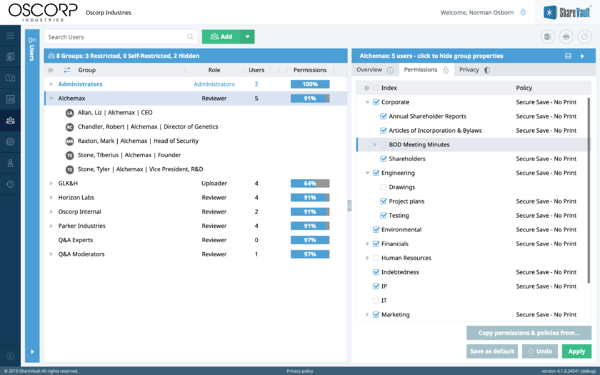
Task: Open the Q&A chat sidebar icon
Action: 10,78
